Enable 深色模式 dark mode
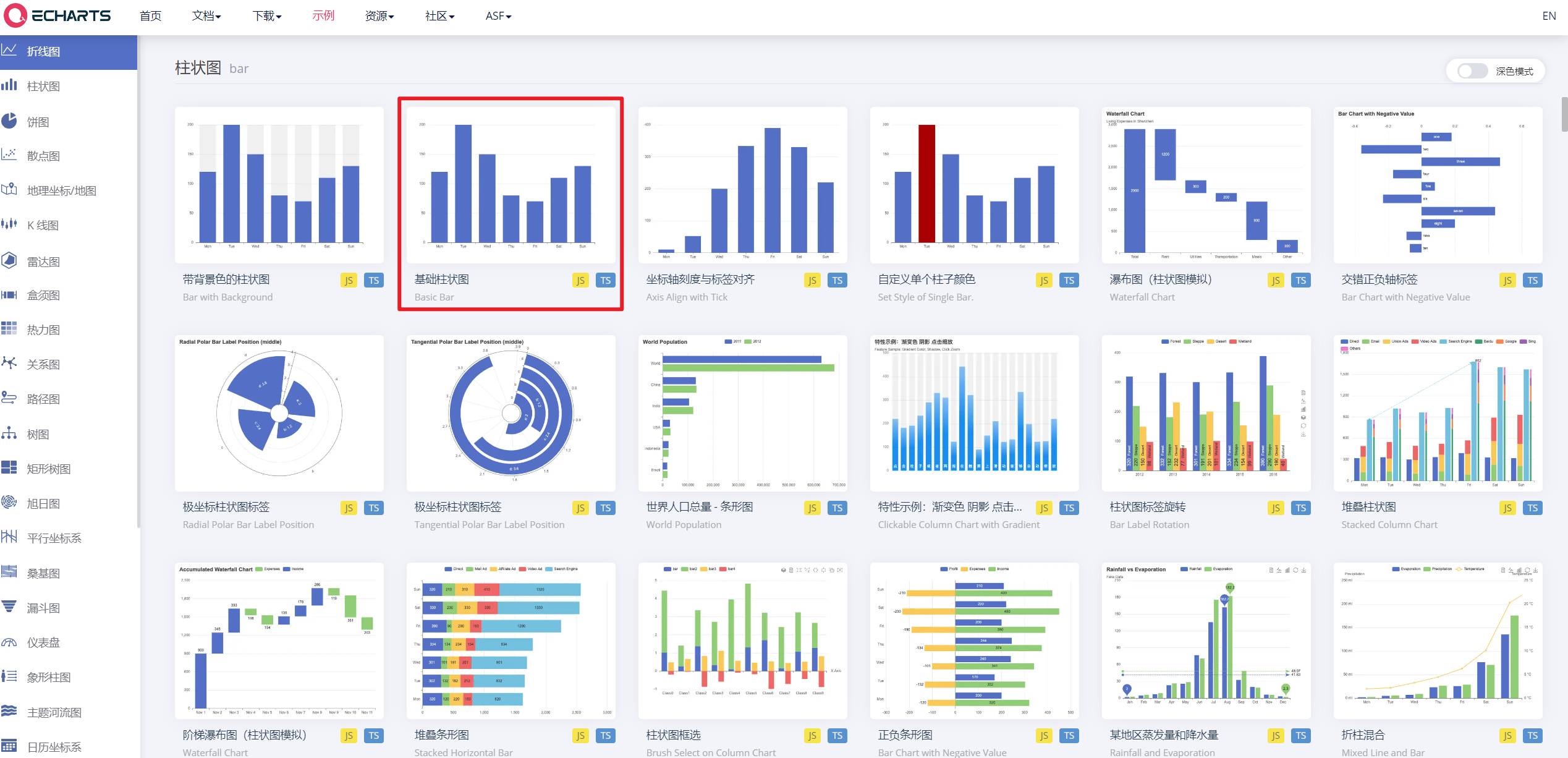This screenshot has width=1568, height=758. (1472, 70)
